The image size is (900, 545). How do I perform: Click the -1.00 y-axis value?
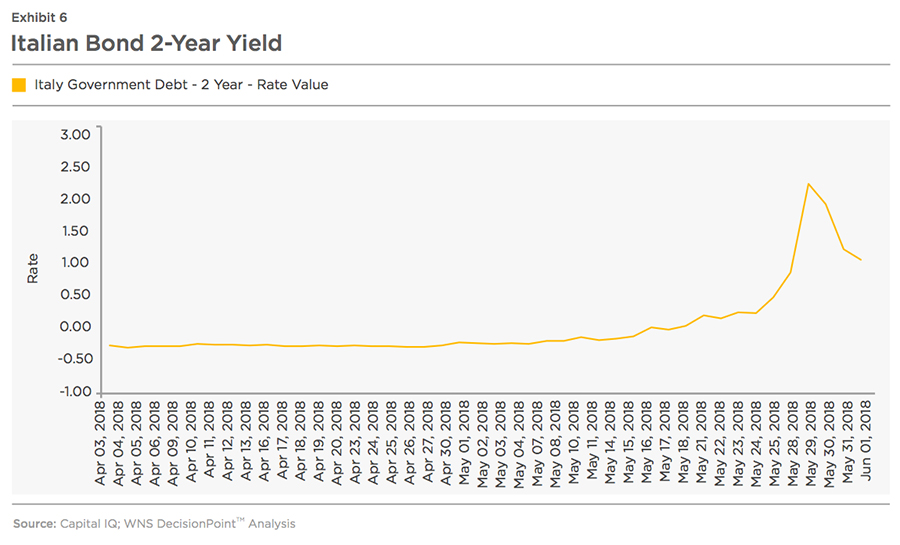pos(75,391)
